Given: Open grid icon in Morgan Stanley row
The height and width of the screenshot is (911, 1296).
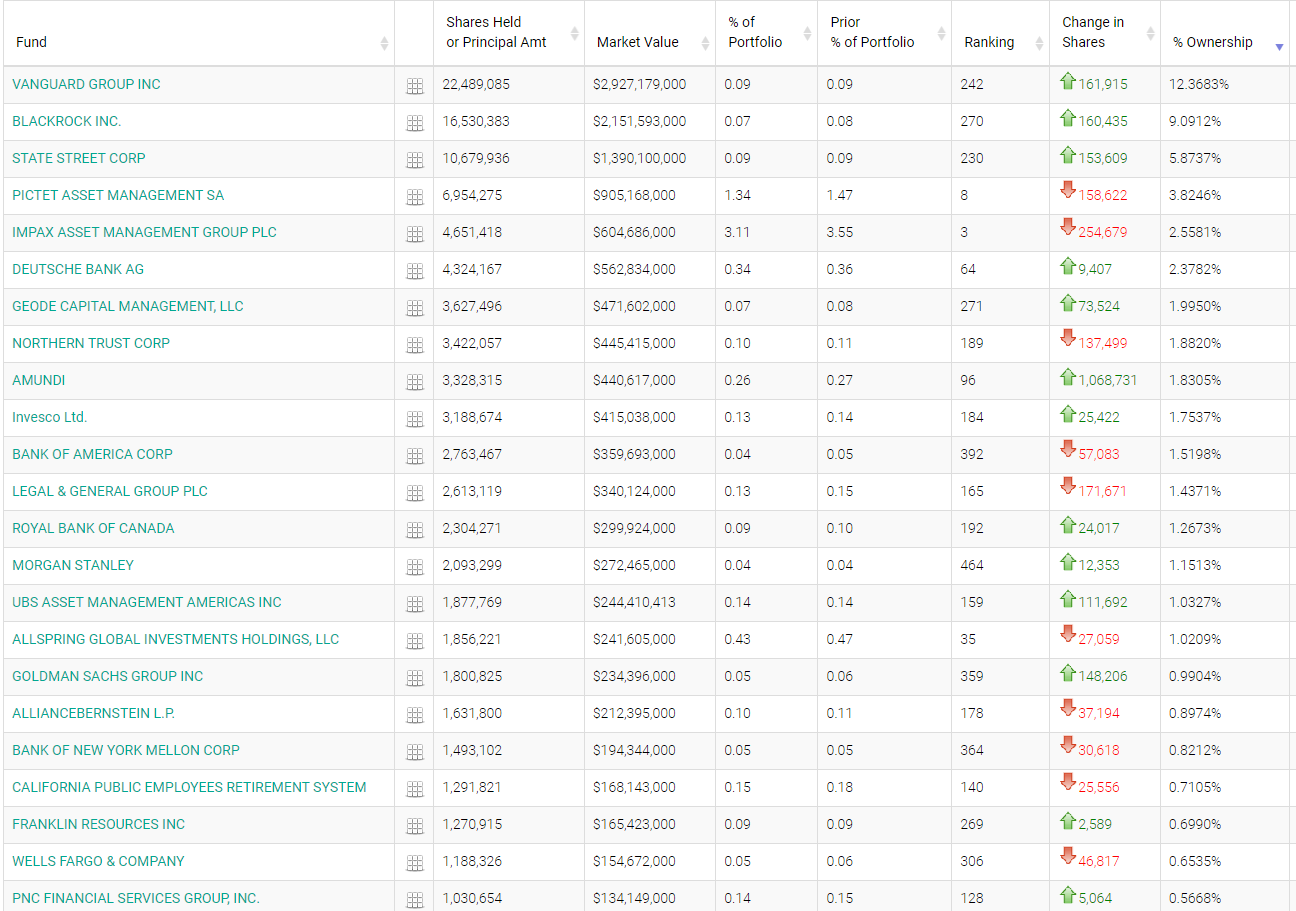Looking at the screenshot, I should click(415, 567).
